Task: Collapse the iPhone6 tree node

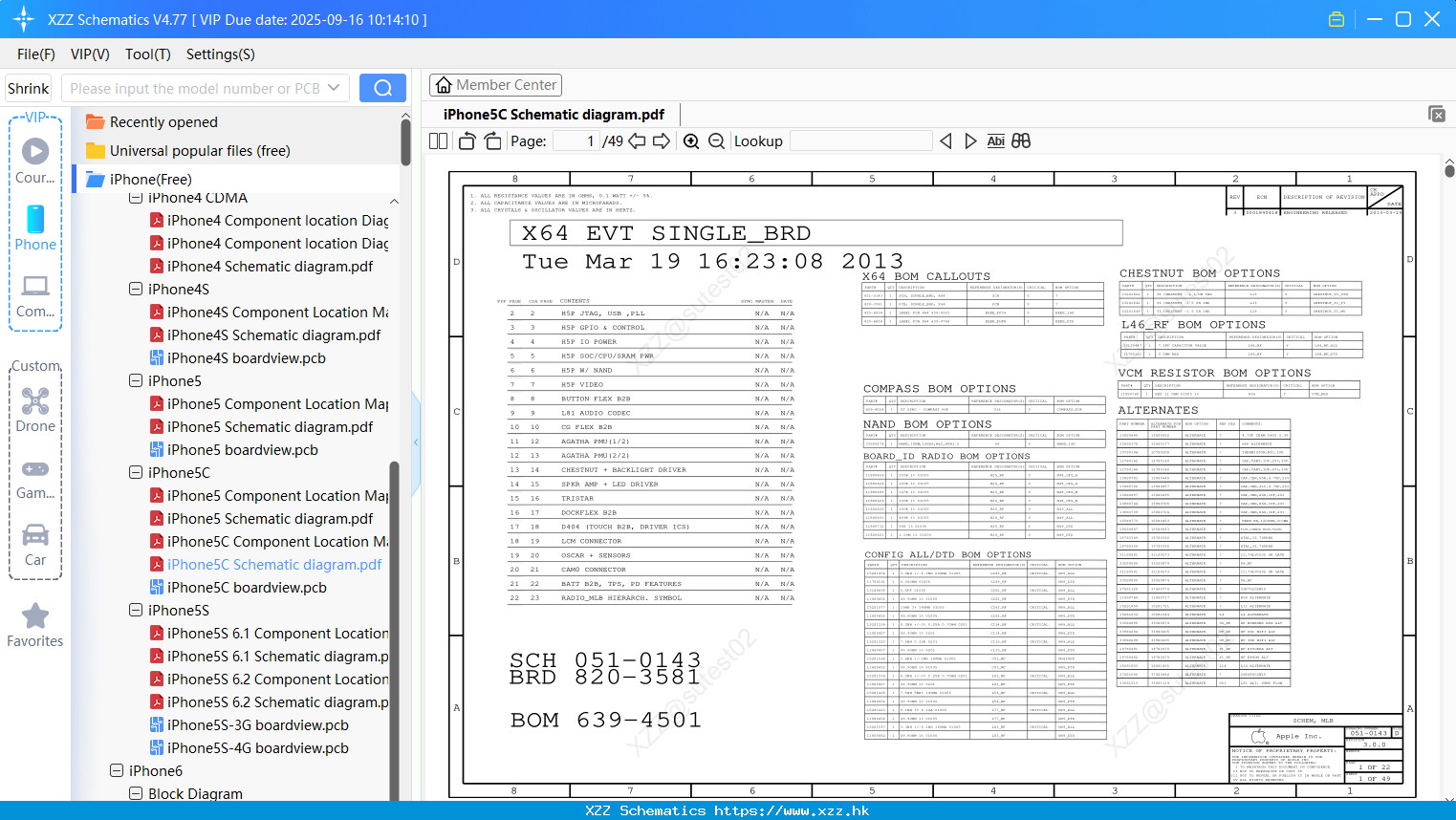Action: pos(117,770)
